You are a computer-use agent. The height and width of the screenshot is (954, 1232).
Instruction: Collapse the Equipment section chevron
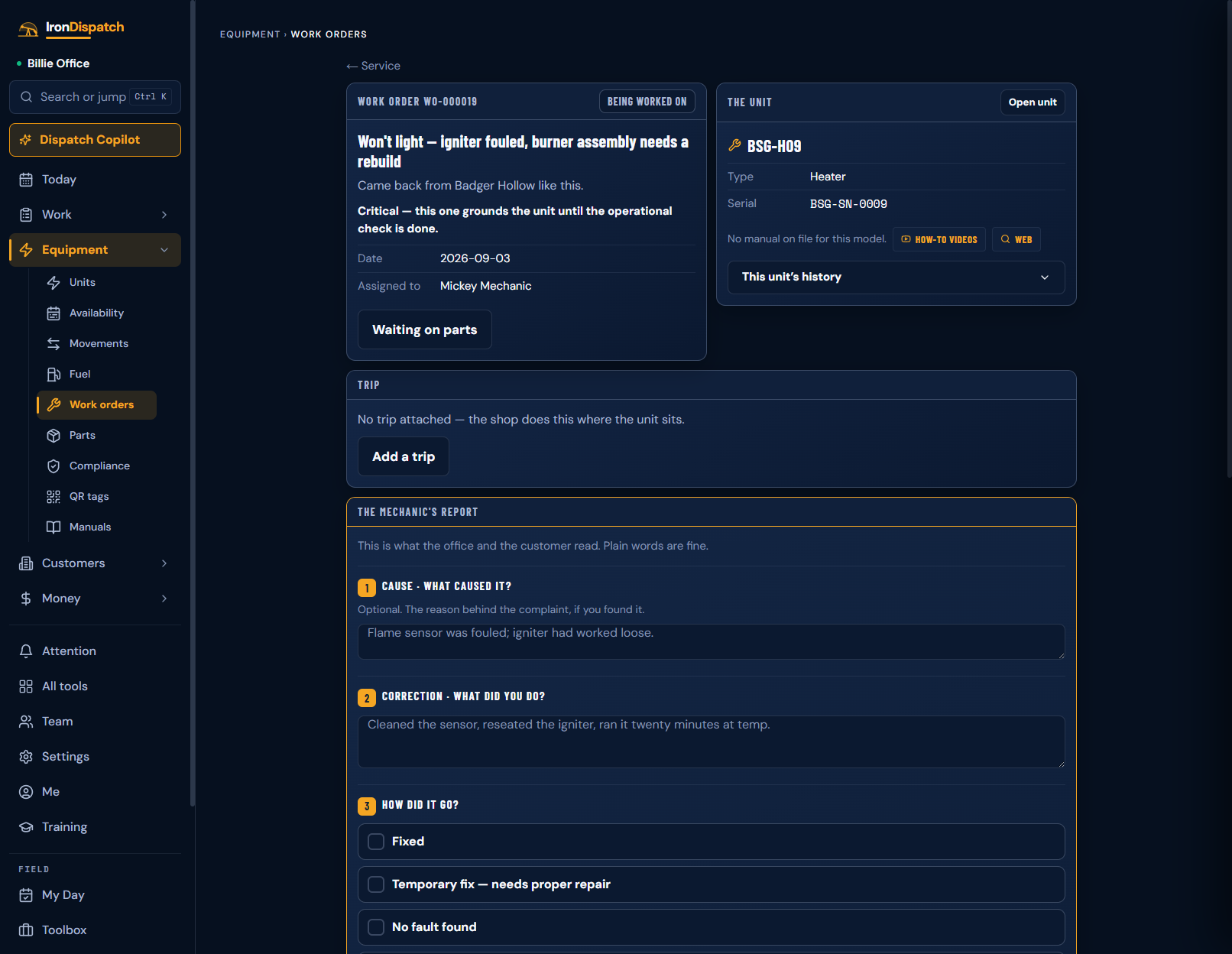[x=164, y=250]
